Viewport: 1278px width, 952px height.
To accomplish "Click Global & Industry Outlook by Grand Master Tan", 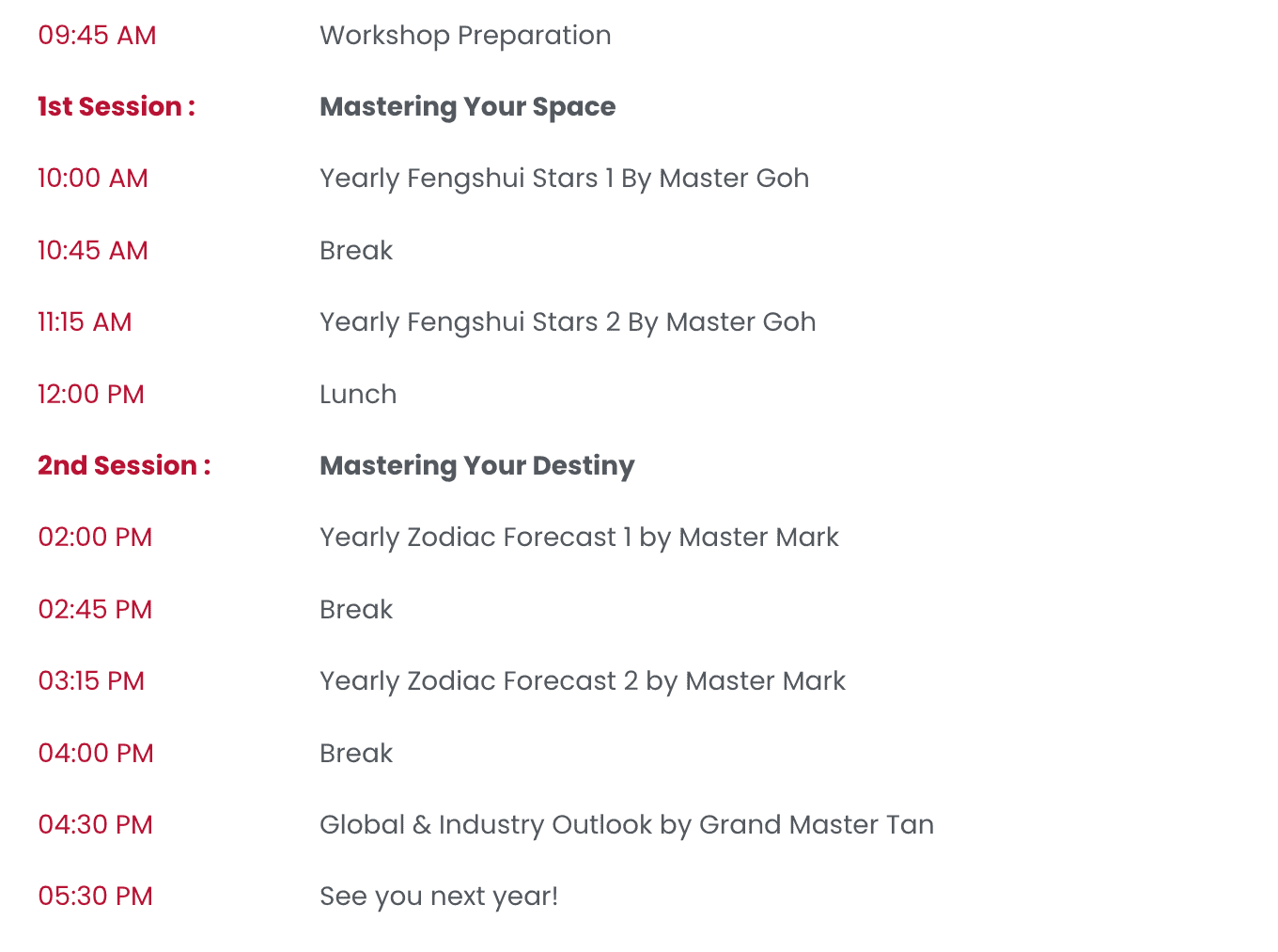I will pos(627,825).
